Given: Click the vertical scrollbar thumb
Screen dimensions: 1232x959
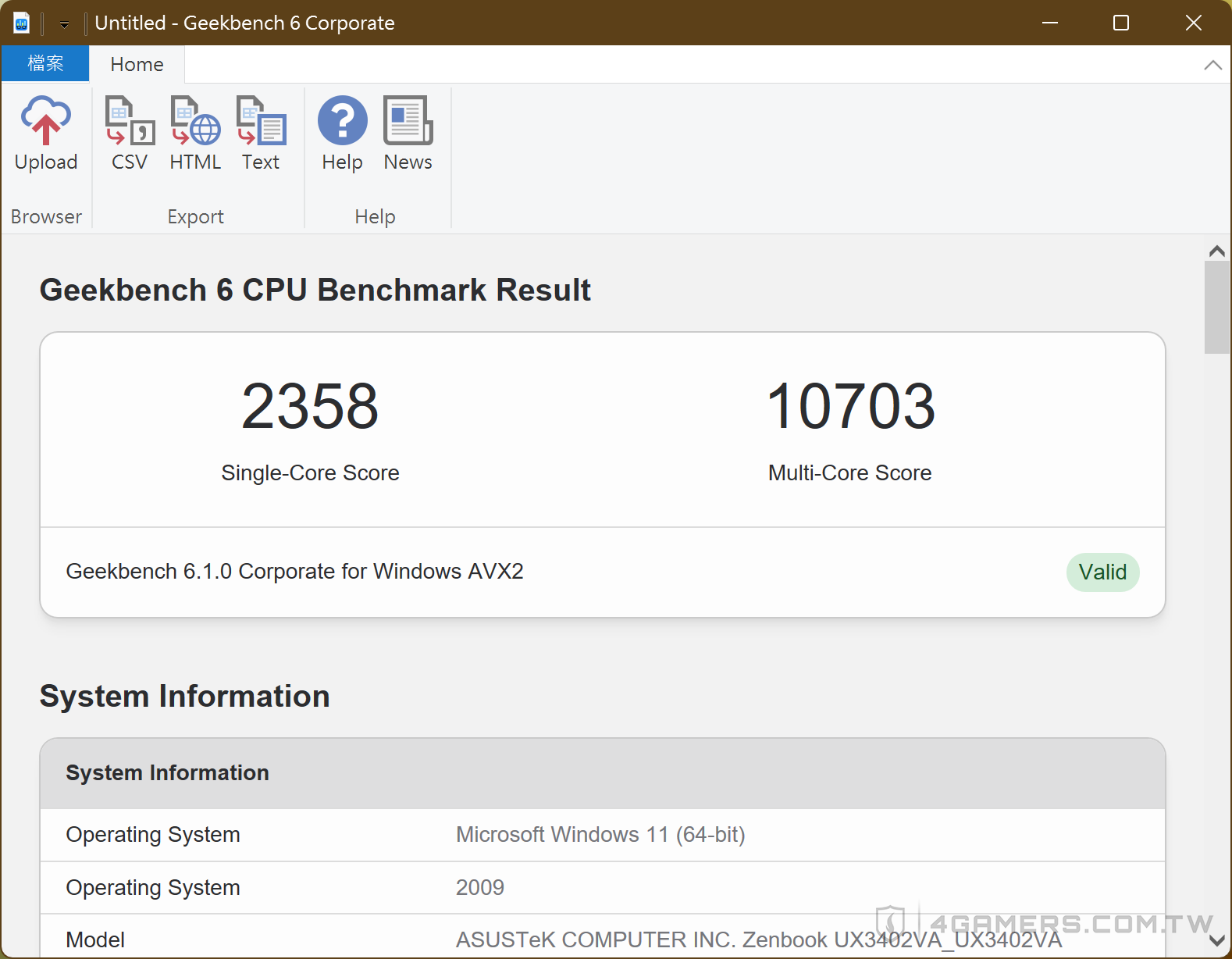Looking at the screenshot, I should pyautogui.click(x=1216, y=308).
